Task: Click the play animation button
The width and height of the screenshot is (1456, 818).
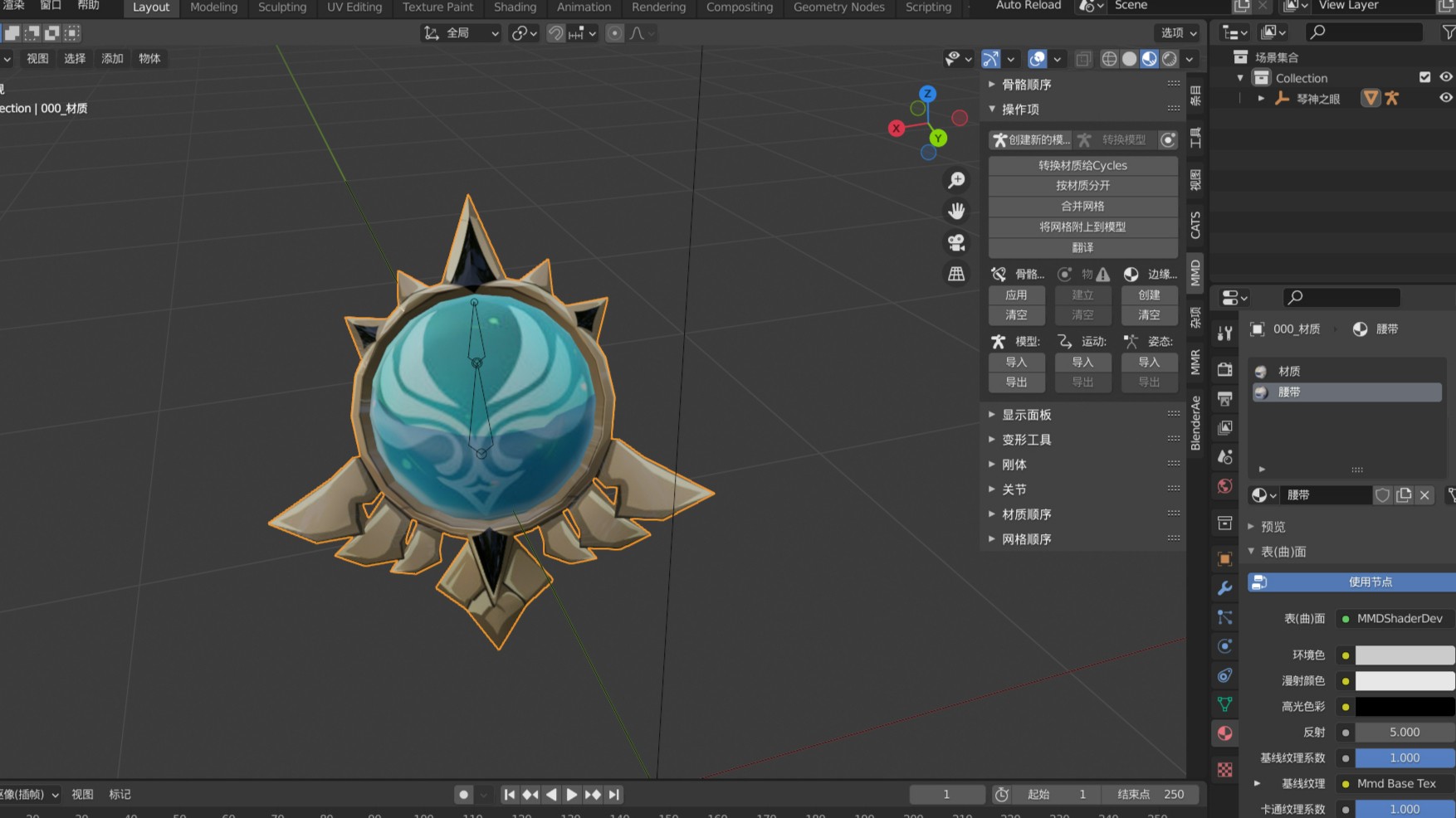Action: click(x=572, y=795)
